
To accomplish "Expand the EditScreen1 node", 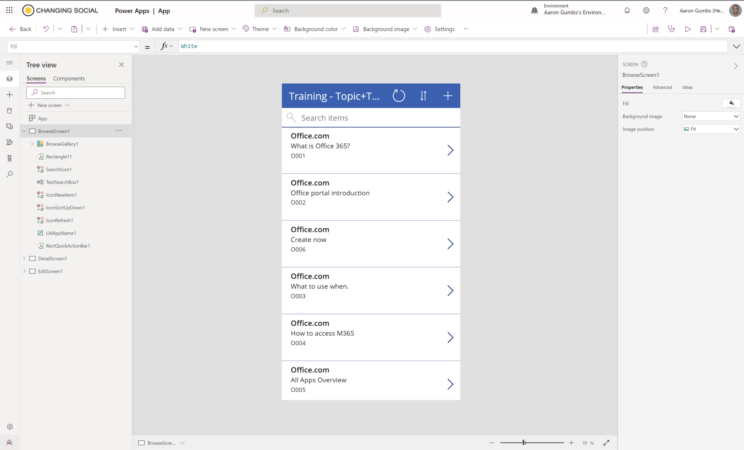I will coord(24,272).
